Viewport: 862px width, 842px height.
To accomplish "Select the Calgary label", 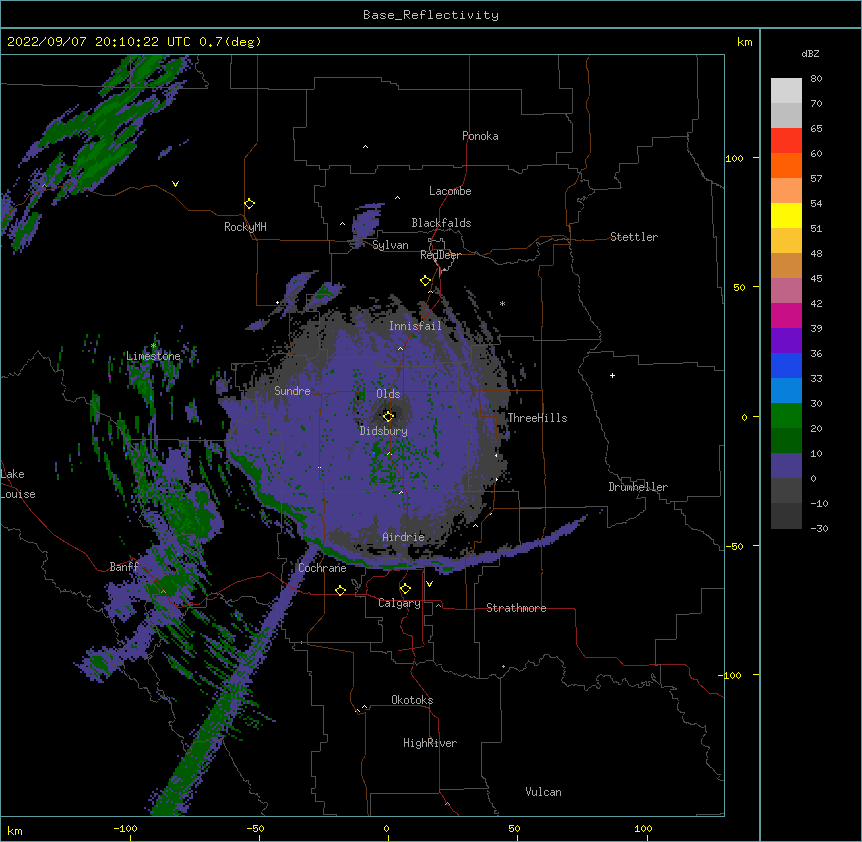I will click(399, 603).
